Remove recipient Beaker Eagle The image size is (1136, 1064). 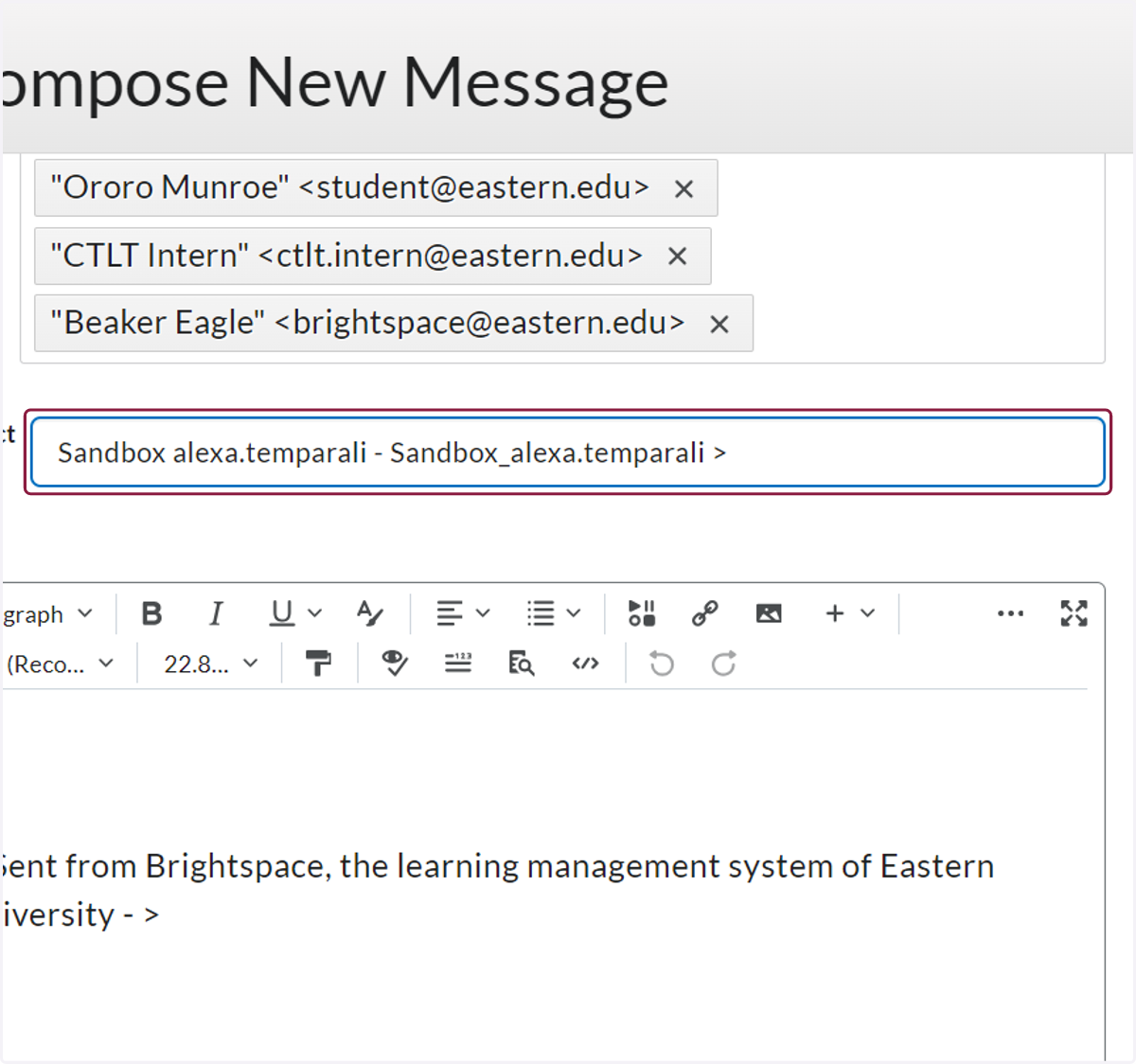[719, 325]
